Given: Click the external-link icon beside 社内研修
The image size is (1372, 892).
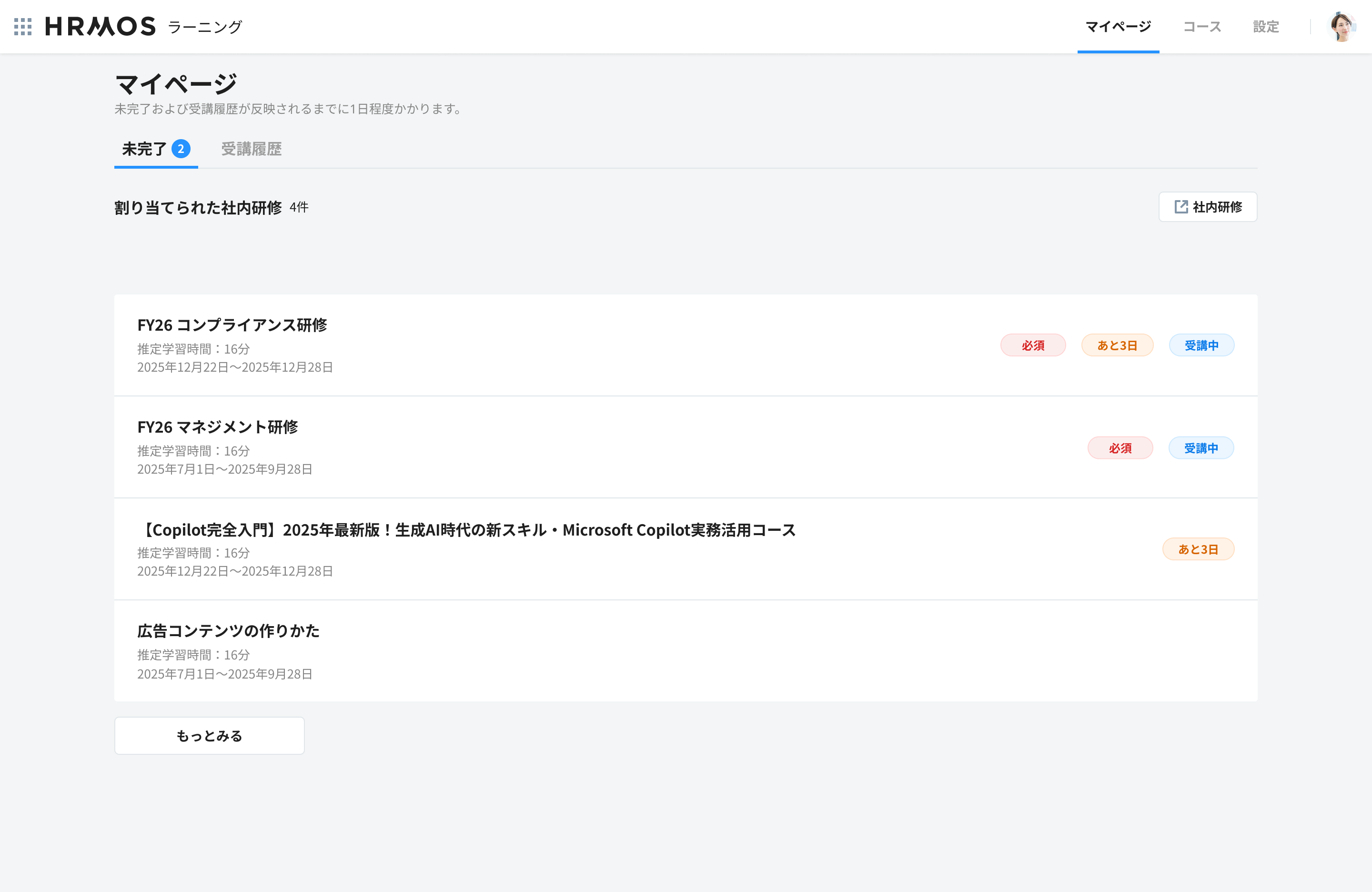Looking at the screenshot, I should click(x=1181, y=206).
